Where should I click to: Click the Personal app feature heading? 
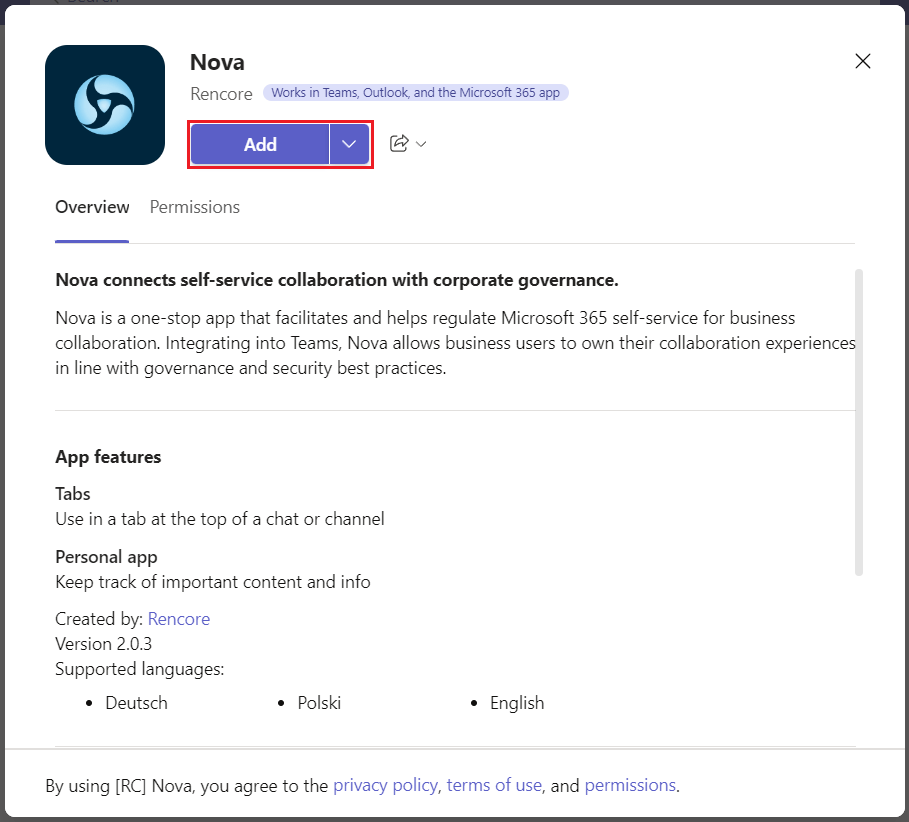point(106,557)
